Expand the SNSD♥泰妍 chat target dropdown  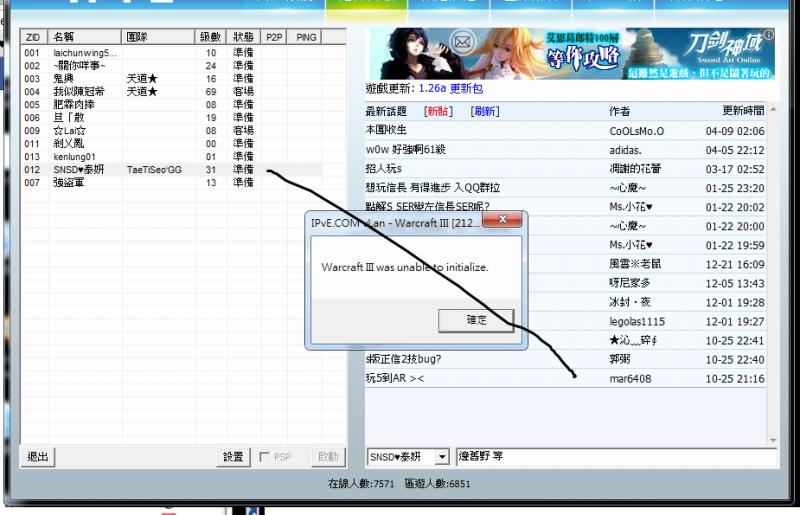click(x=442, y=457)
